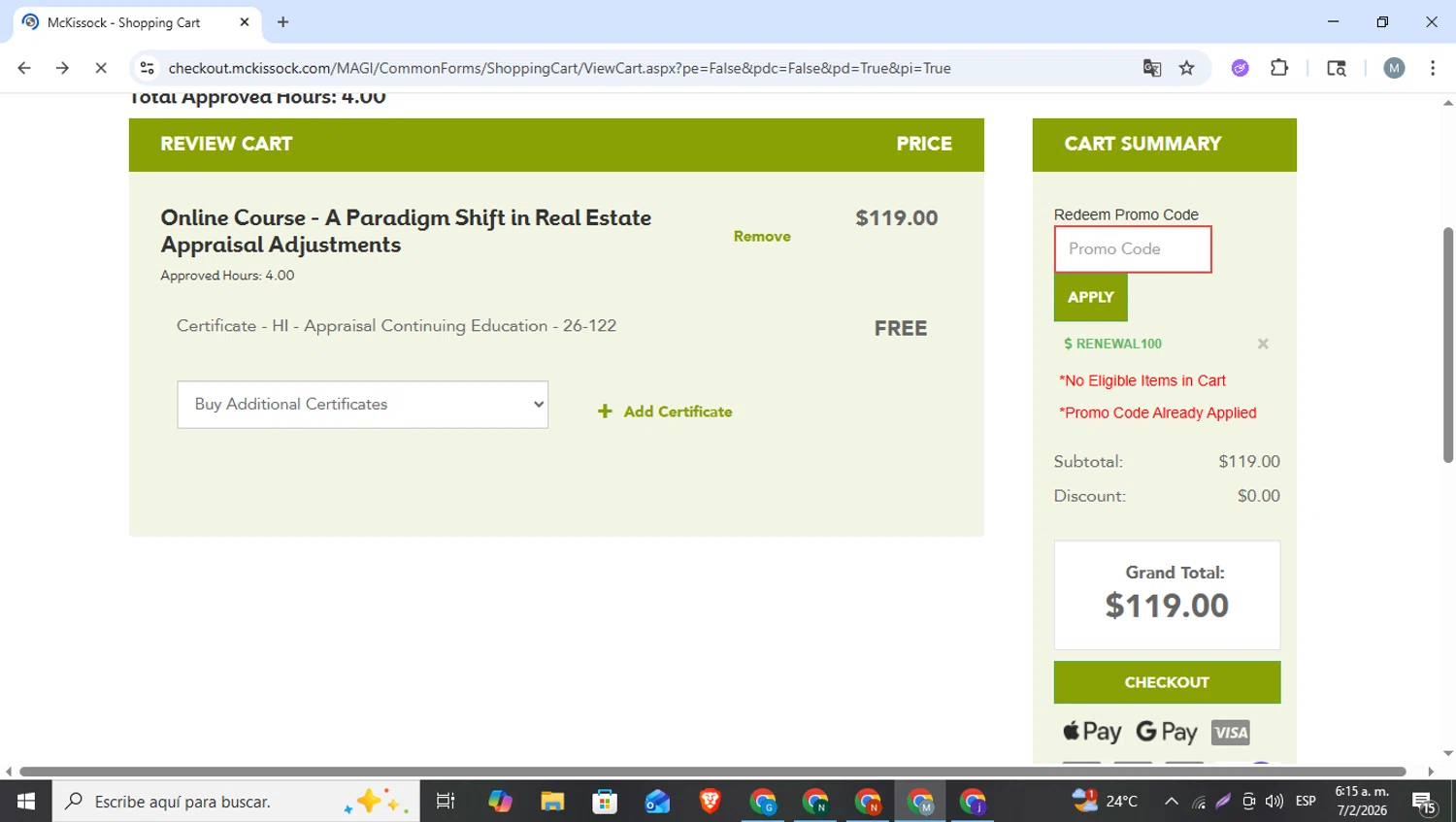Viewport: 1456px width, 822px height.
Task: Click the 'No Eligible Items in Cart' message
Action: 1142,380
